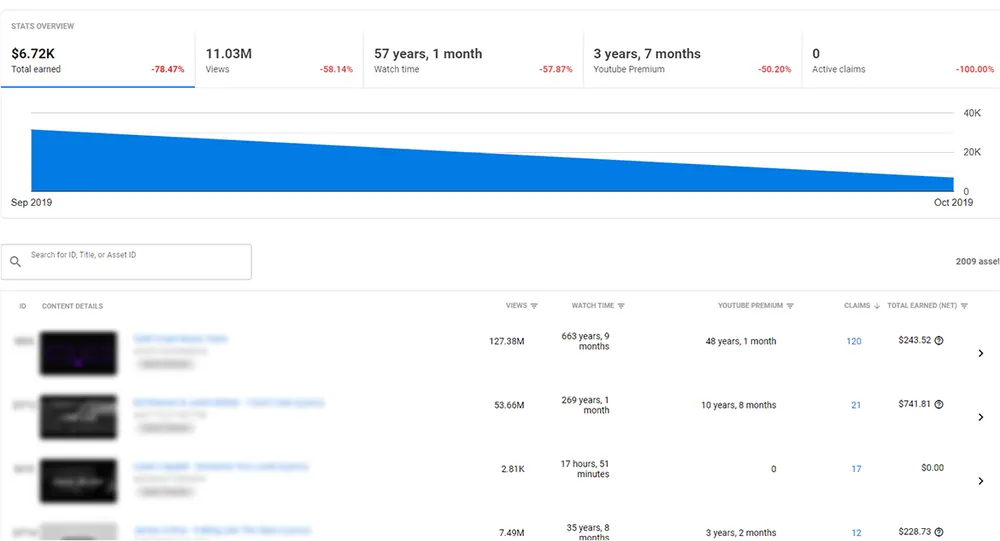Select the Total earned $6.72K tab
This screenshot has width=1000, height=541.
[x=98, y=61]
